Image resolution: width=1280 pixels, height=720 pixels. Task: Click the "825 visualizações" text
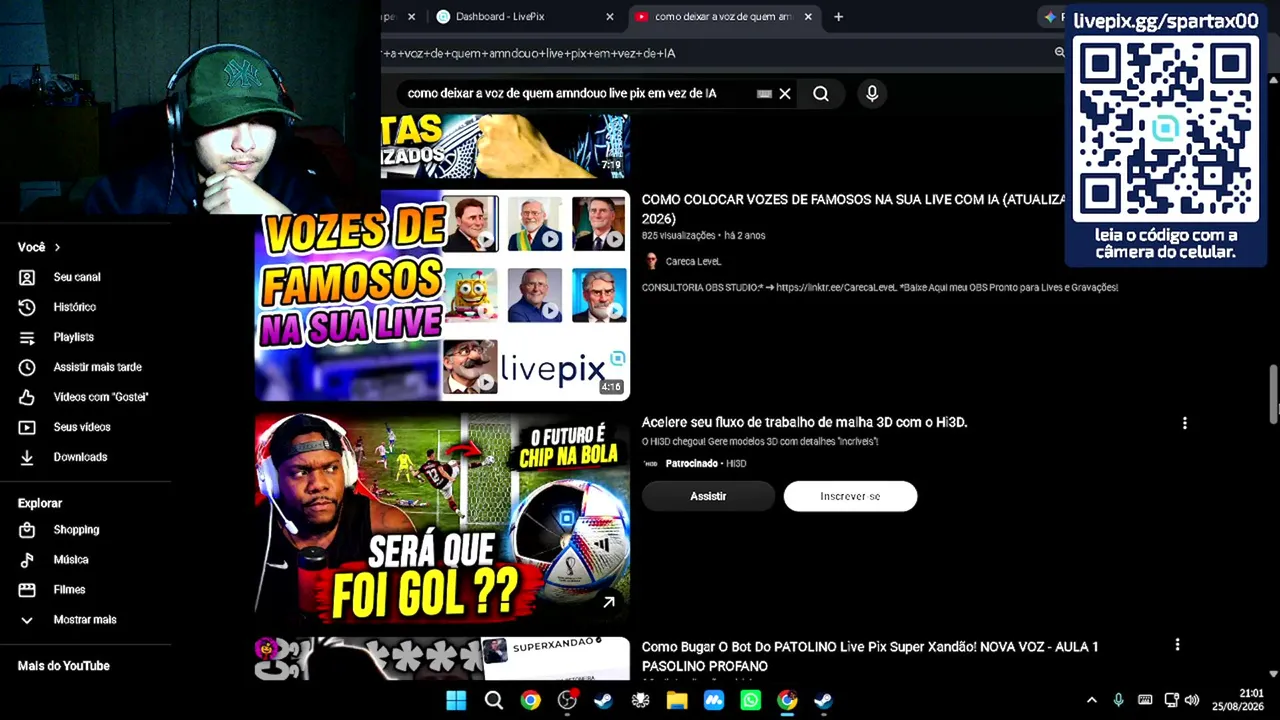(x=678, y=235)
